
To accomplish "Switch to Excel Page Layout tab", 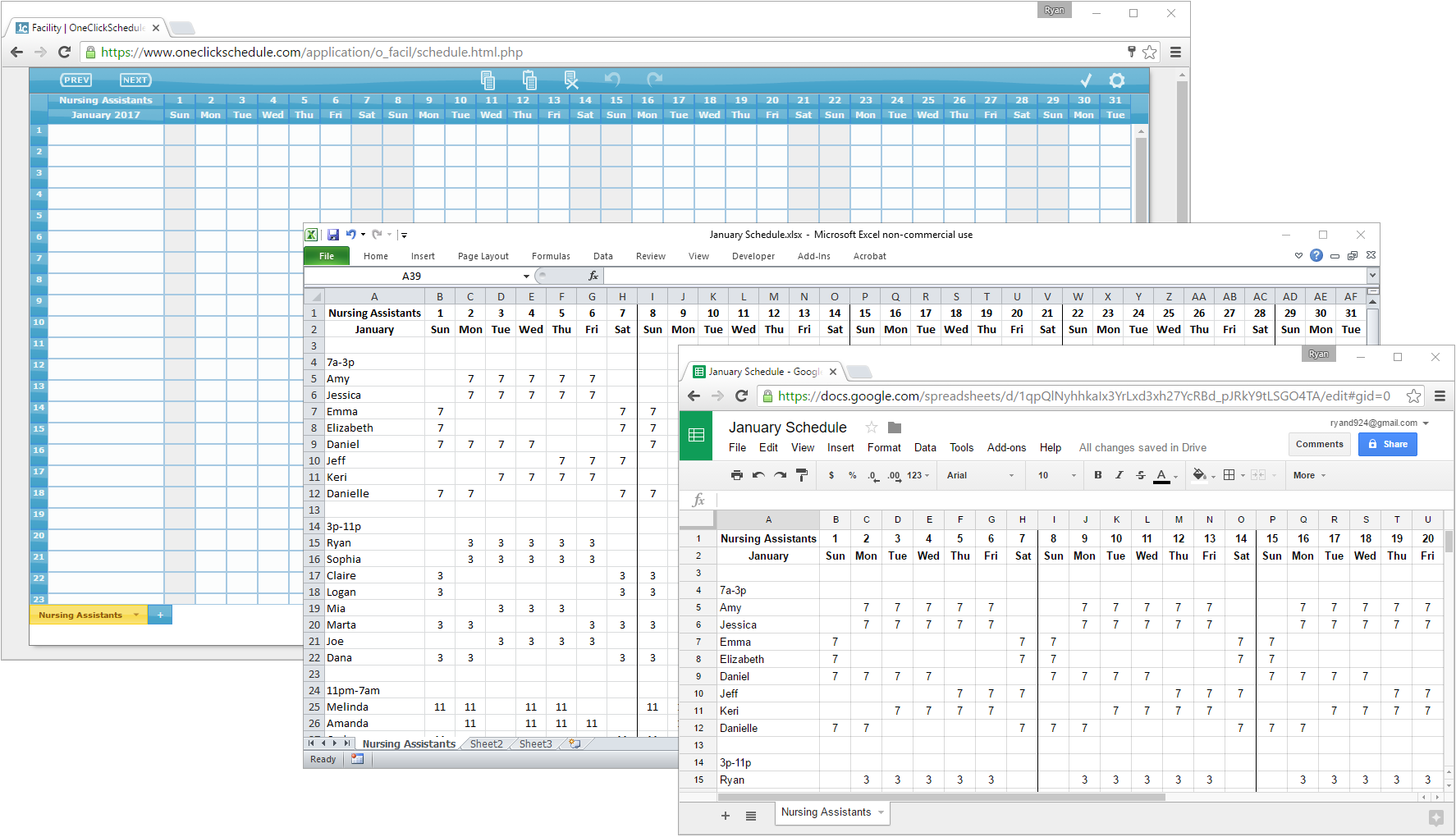I will coord(483,256).
